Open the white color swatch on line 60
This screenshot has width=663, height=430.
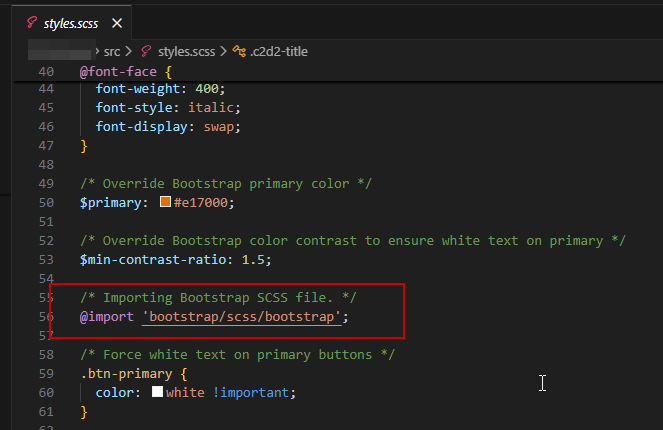coord(157,392)
